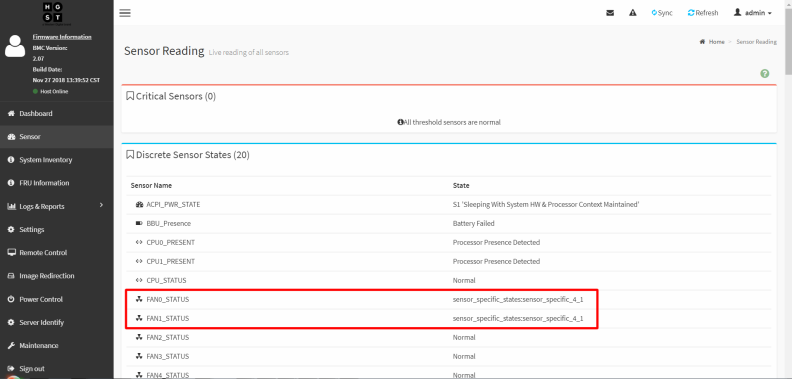The width and height of the screenshot is (792, 379).
Task: Select Power Control in sidebar
Action: (57, 299)
